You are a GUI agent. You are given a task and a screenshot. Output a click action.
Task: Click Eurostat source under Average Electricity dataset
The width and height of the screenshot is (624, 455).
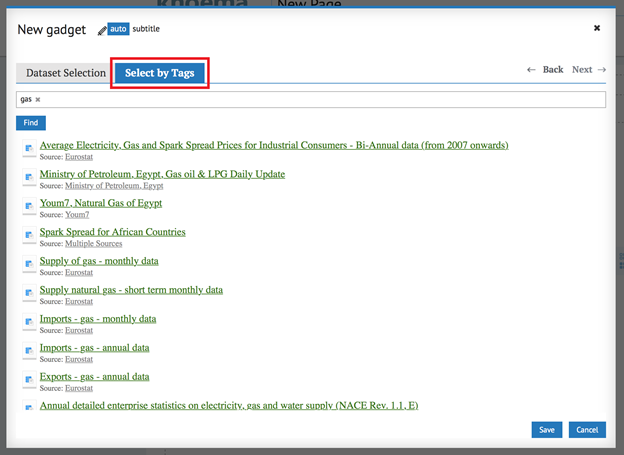click(79, 157)
